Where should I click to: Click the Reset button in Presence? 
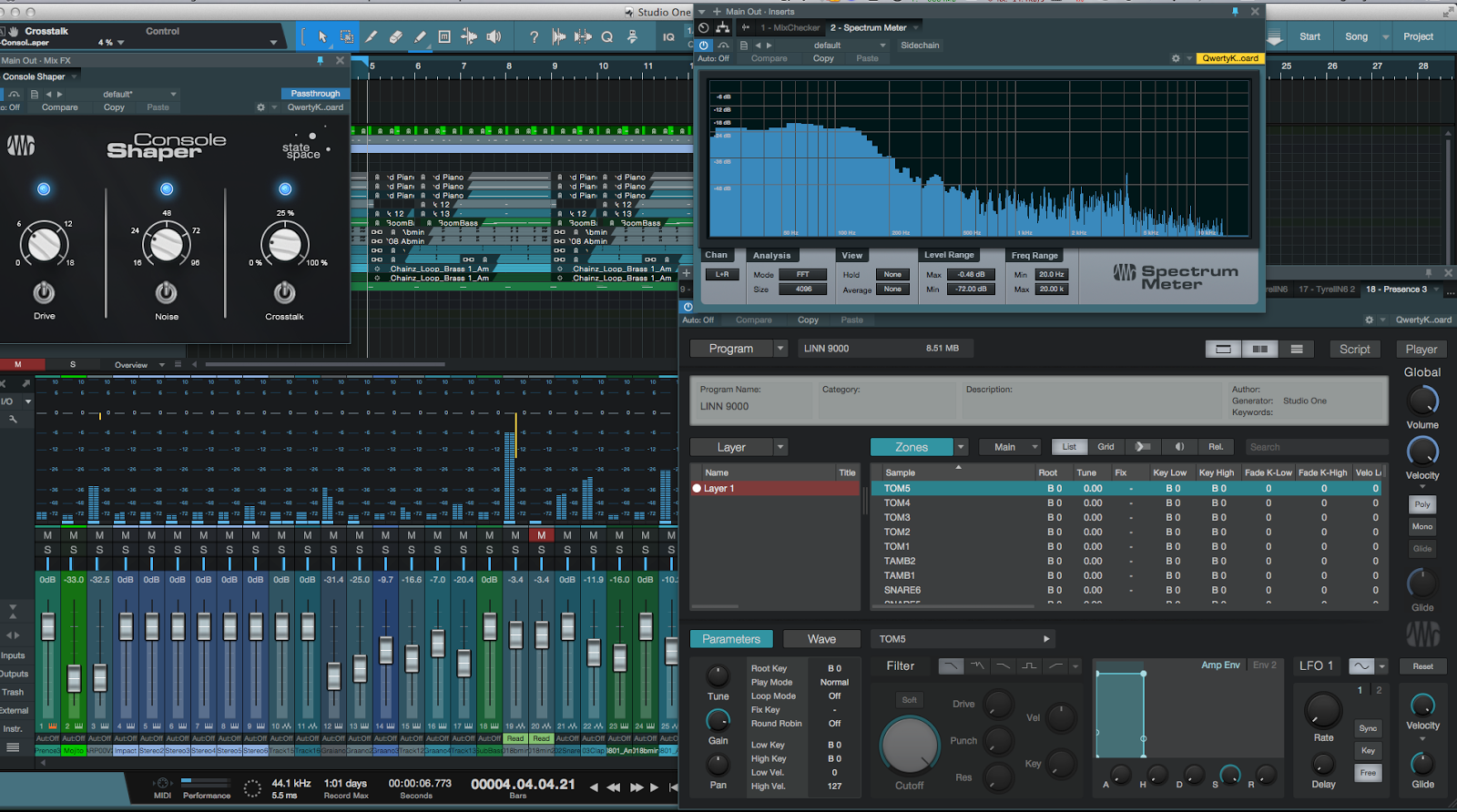click(x=1422, y=666)
